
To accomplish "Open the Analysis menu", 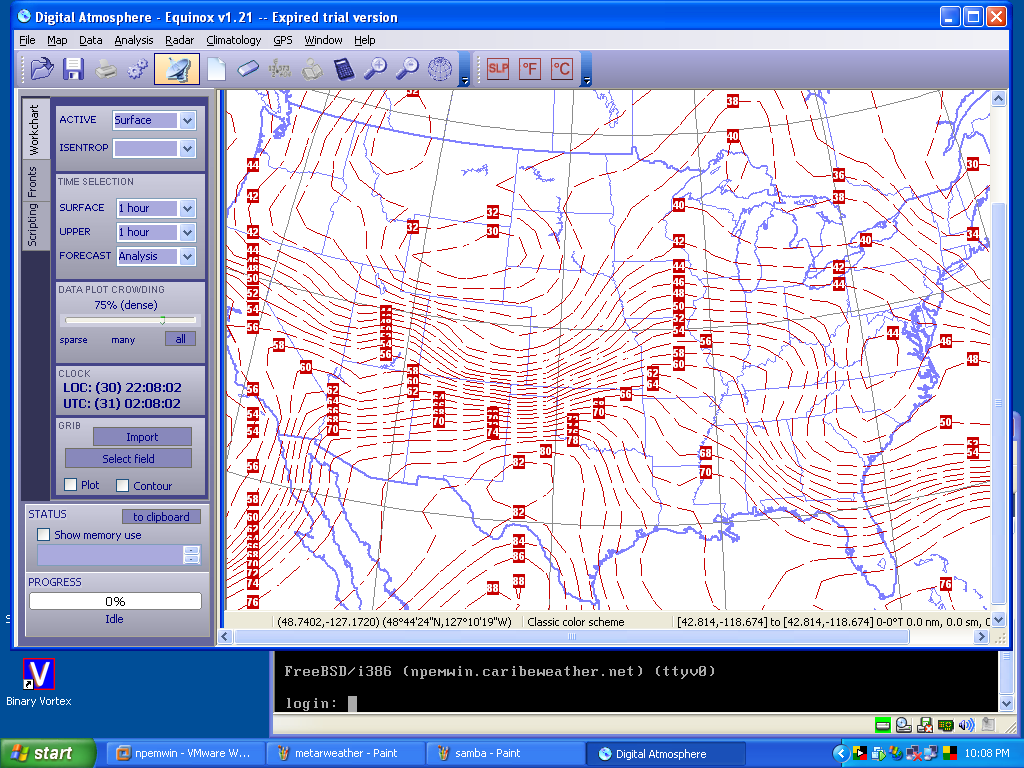I will coord(133,40).
